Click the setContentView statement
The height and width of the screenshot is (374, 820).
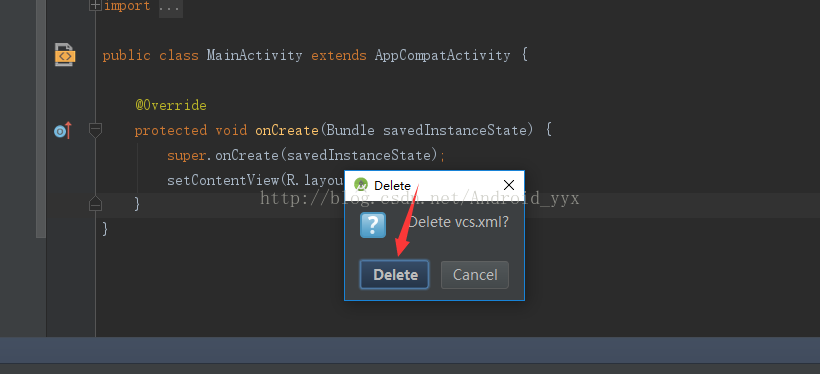[255, 180]
